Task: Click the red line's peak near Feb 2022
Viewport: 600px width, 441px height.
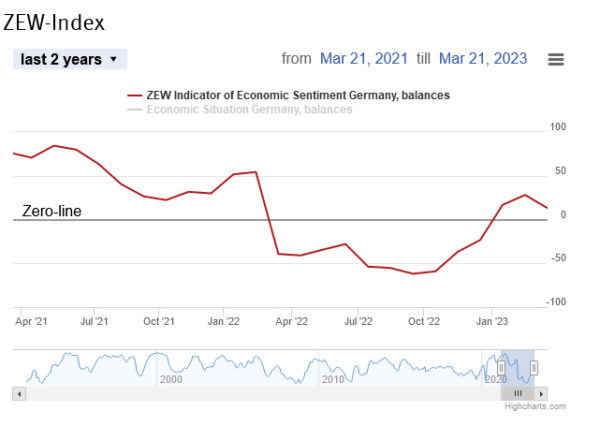Action: pos(257,172)
